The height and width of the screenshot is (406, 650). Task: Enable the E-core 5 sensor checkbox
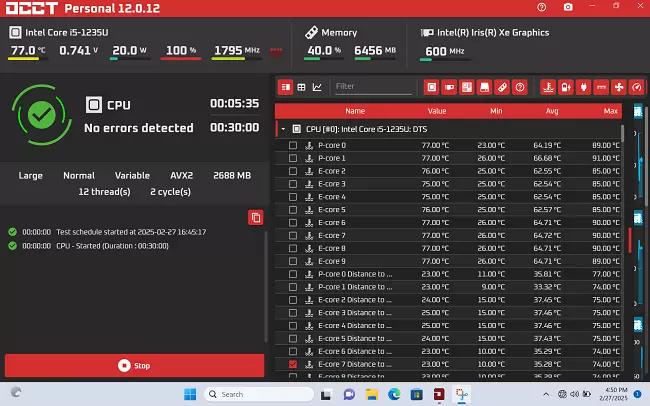(293, 209)
